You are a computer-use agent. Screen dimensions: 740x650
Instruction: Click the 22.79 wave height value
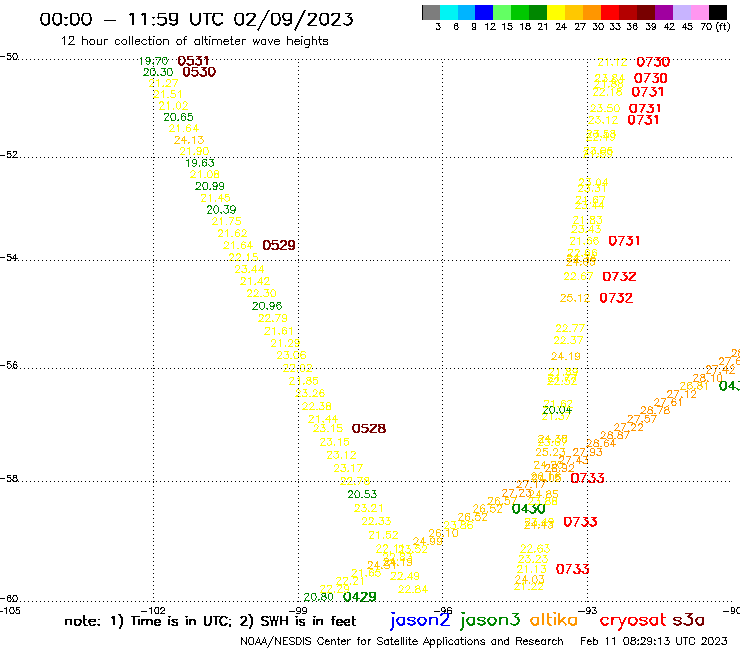pos(273,319)
